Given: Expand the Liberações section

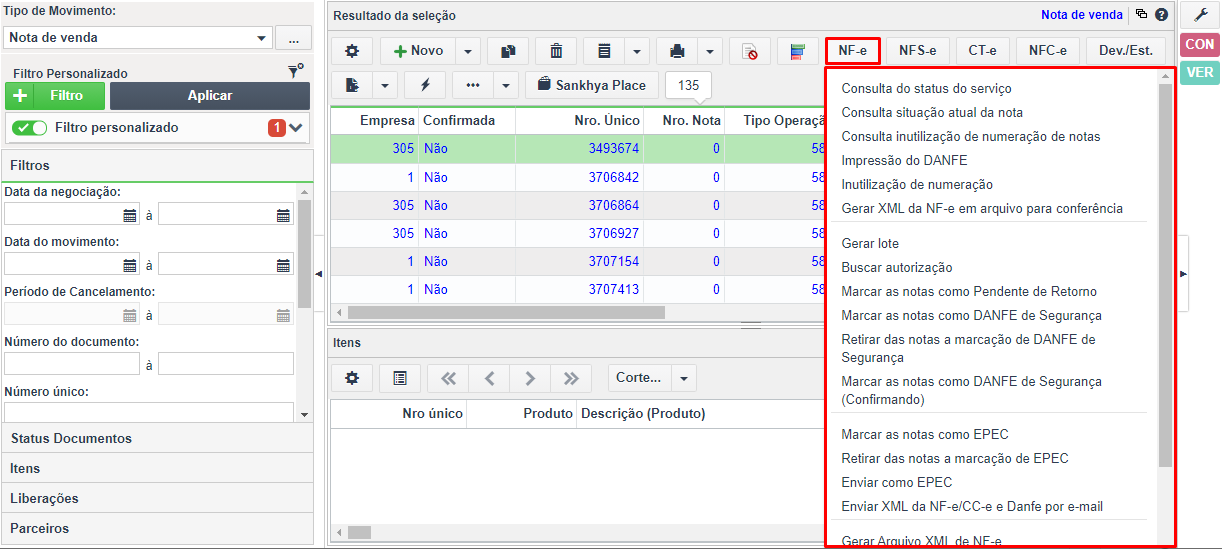Looking at the screenshot, I should [157, 498].
